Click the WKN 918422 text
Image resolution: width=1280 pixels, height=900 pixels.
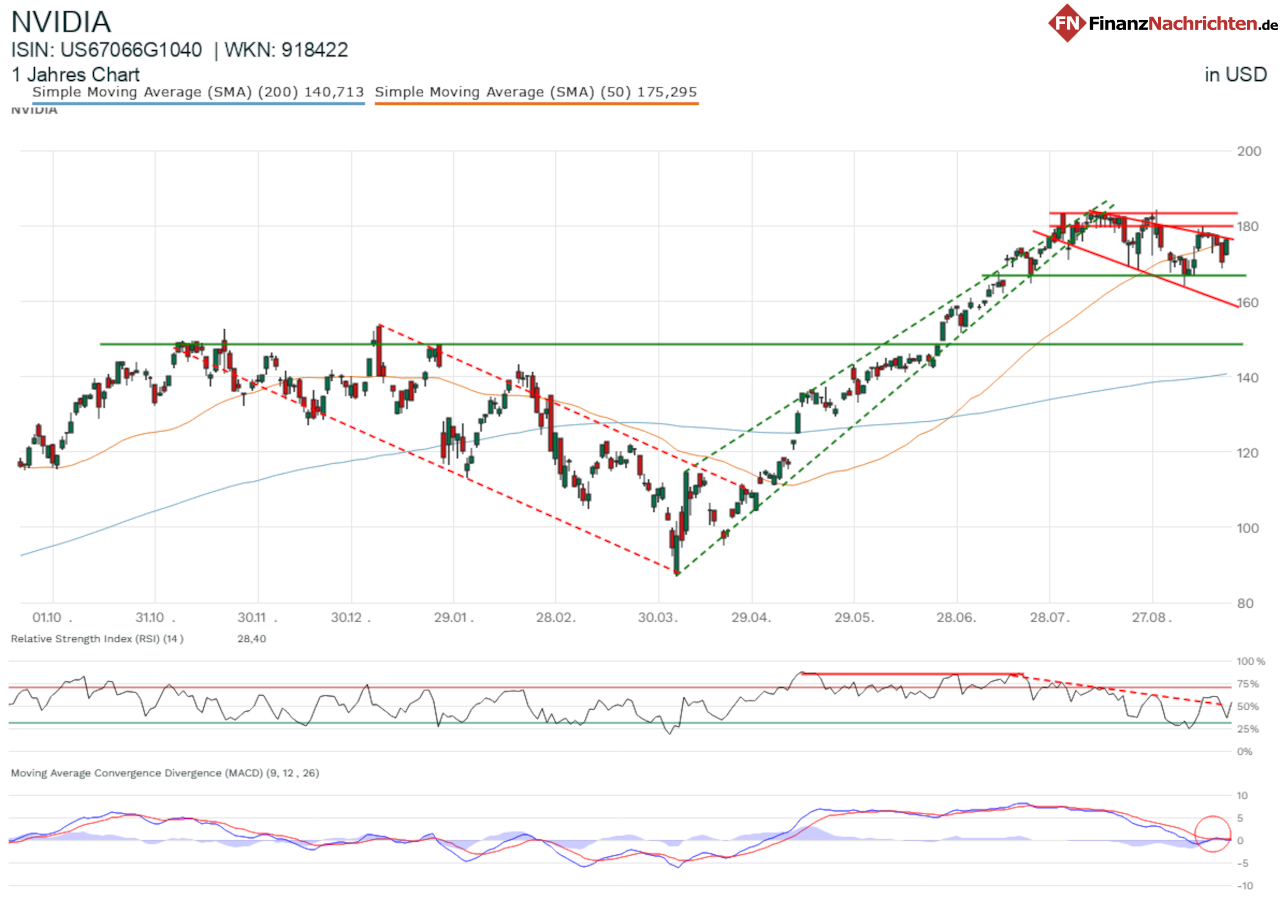286,50
